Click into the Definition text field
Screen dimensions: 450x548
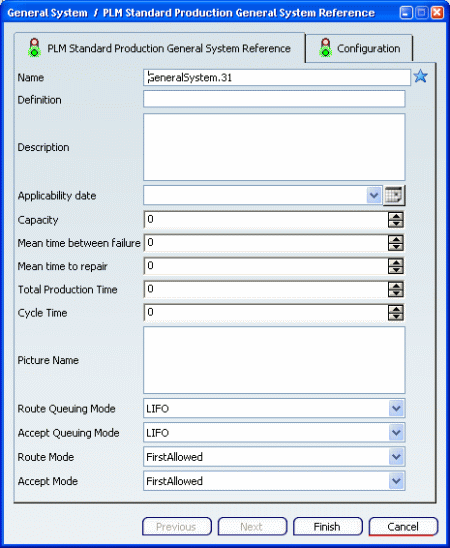coord(274,99)
